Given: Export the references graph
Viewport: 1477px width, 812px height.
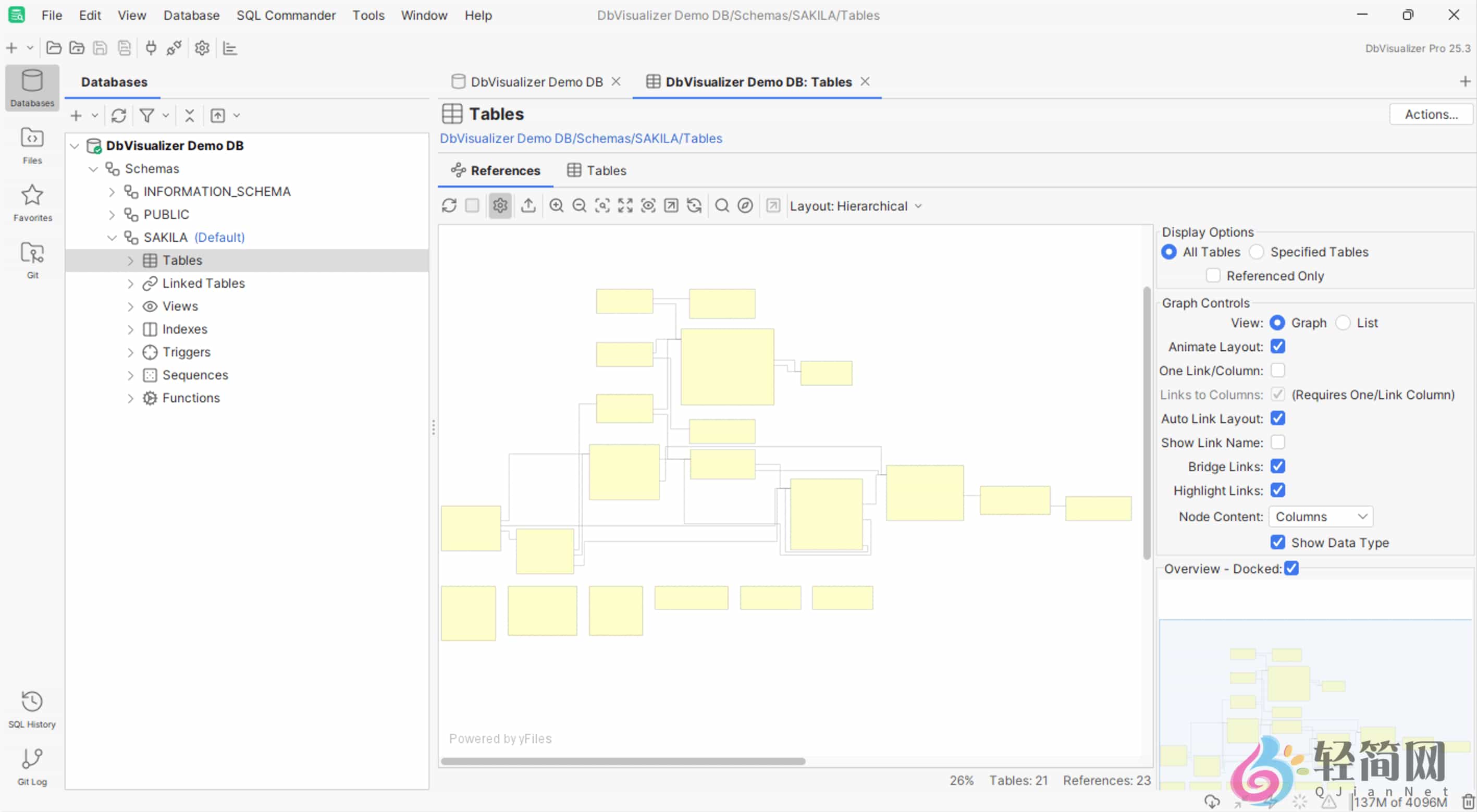Looking at the screenshot, I should [528, 205].
